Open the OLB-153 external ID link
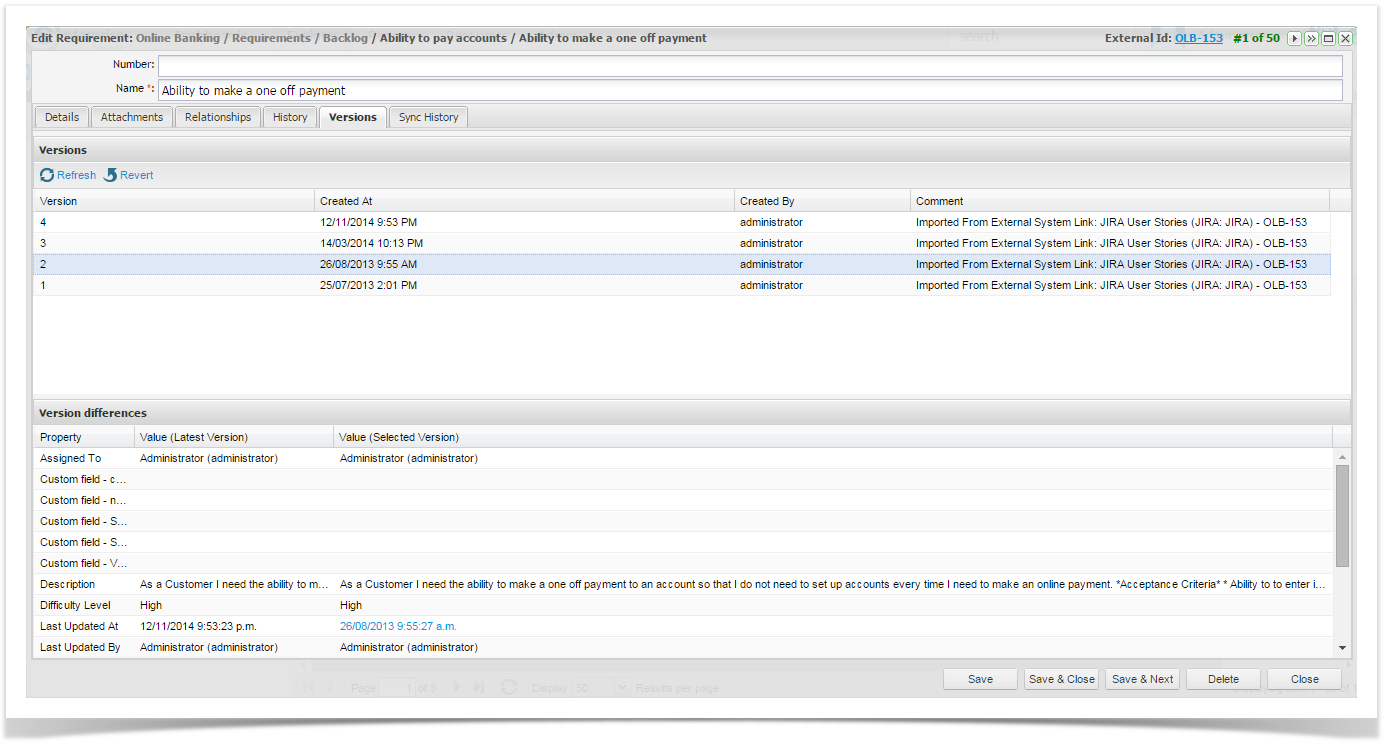The image size is (1391, 747). click(x=1198, y=39)
